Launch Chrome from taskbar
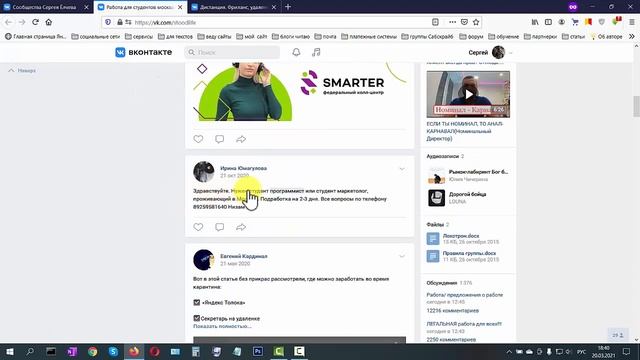640x360 pixels. (92, 351)
